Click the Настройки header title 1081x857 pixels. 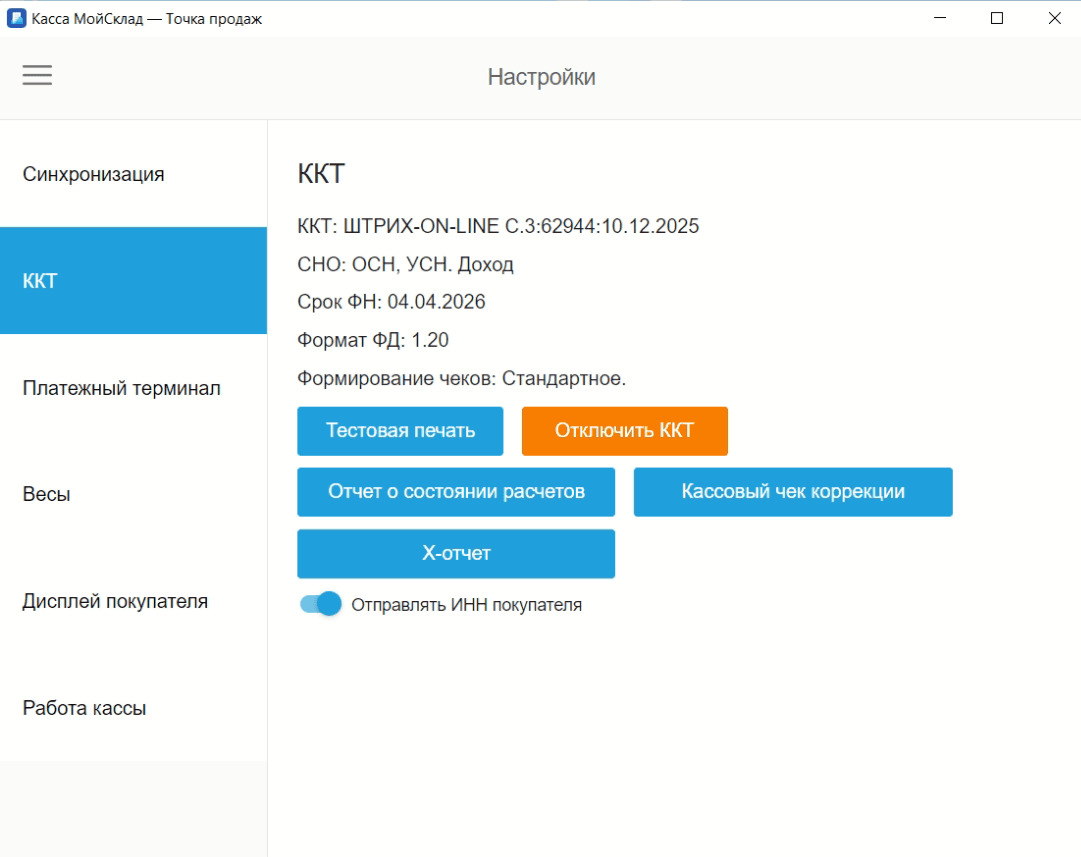pyautogui.click(x=541, y=76)
